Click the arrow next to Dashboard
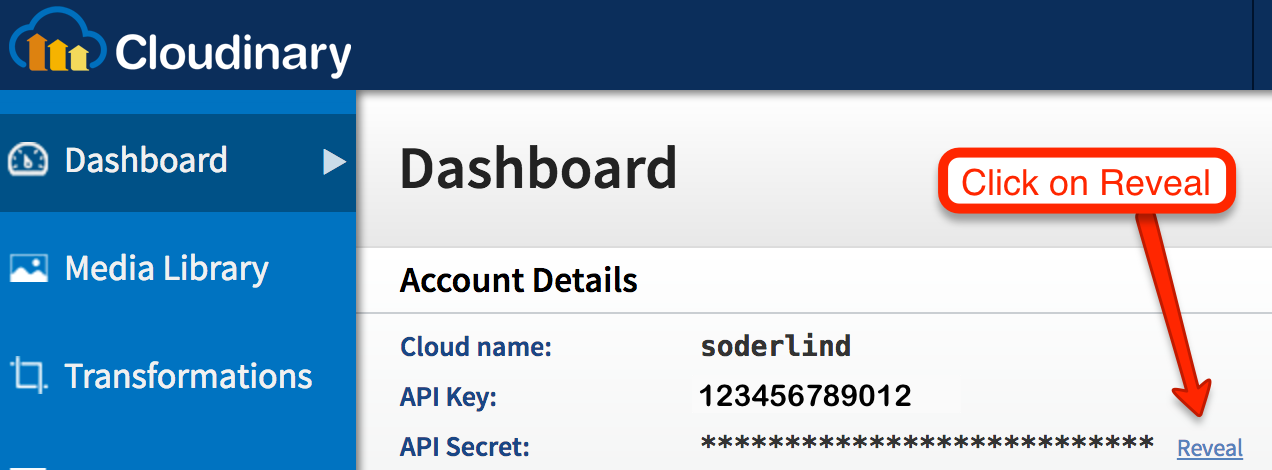 pyautogui.click(x=334, y=162)
